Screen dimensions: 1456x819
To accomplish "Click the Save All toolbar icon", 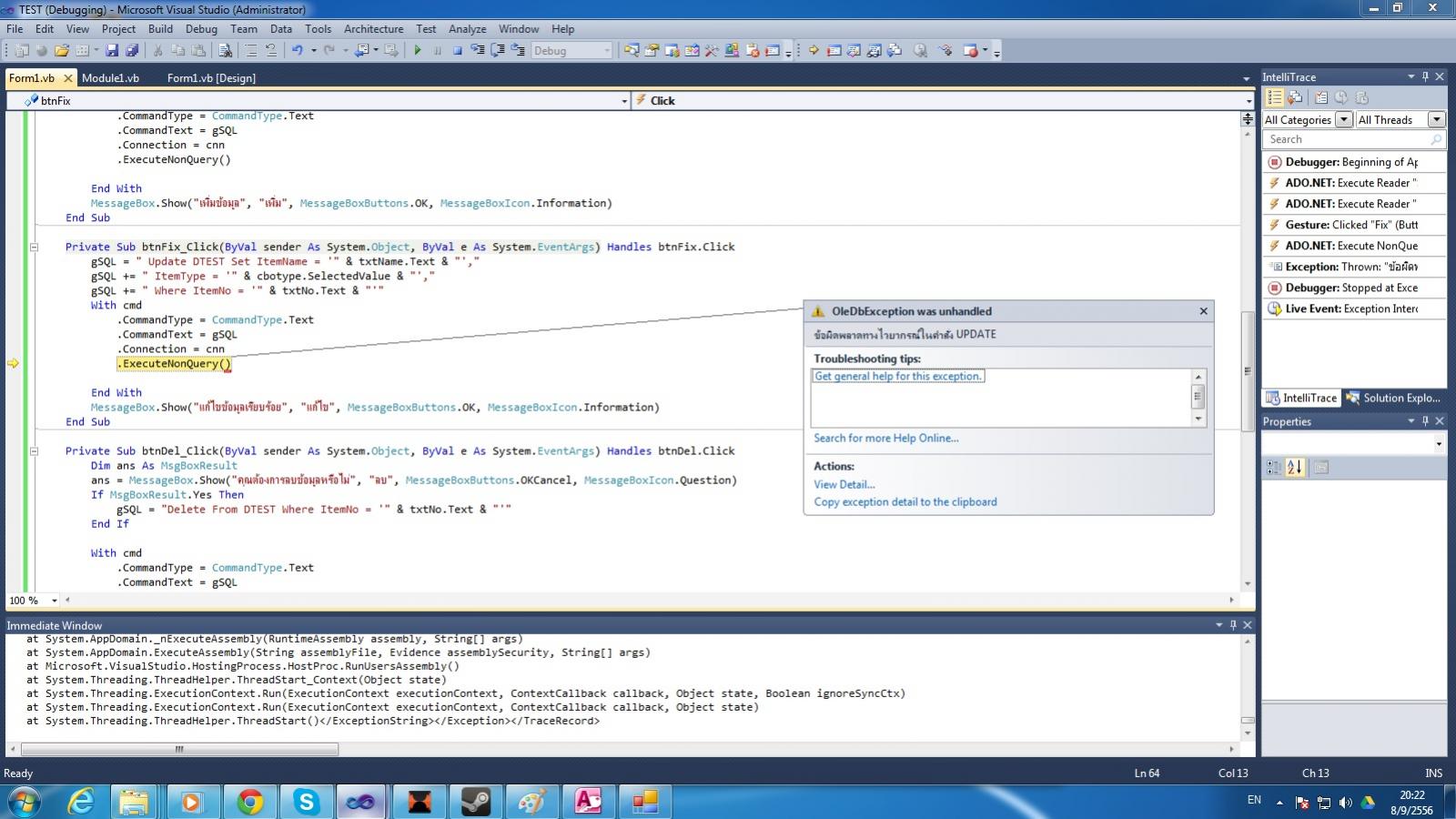I will 132,51.
